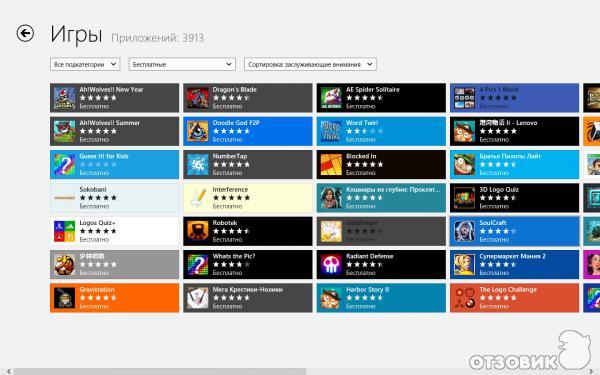Click the star rating of Word Twirl
The width and height of the screenshot is (600, 375).
(x=365, y=131)
